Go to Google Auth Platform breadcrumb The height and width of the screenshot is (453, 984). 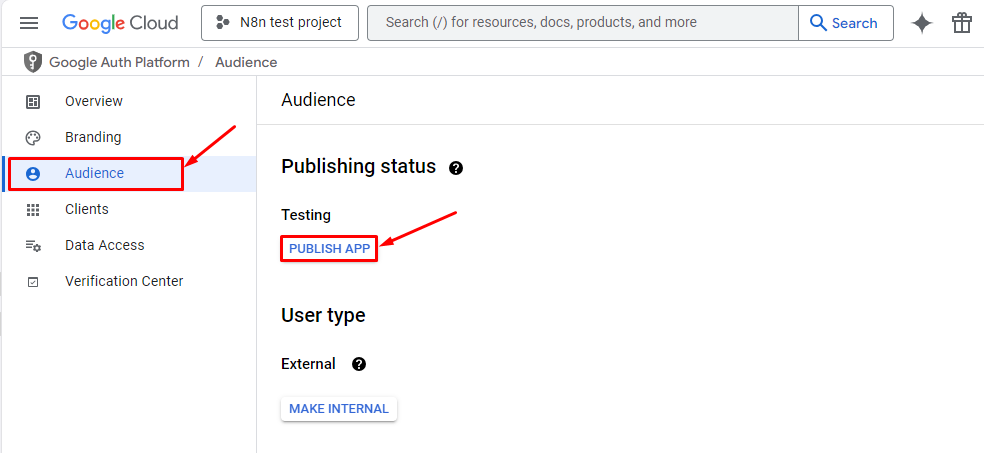point(119,62)
